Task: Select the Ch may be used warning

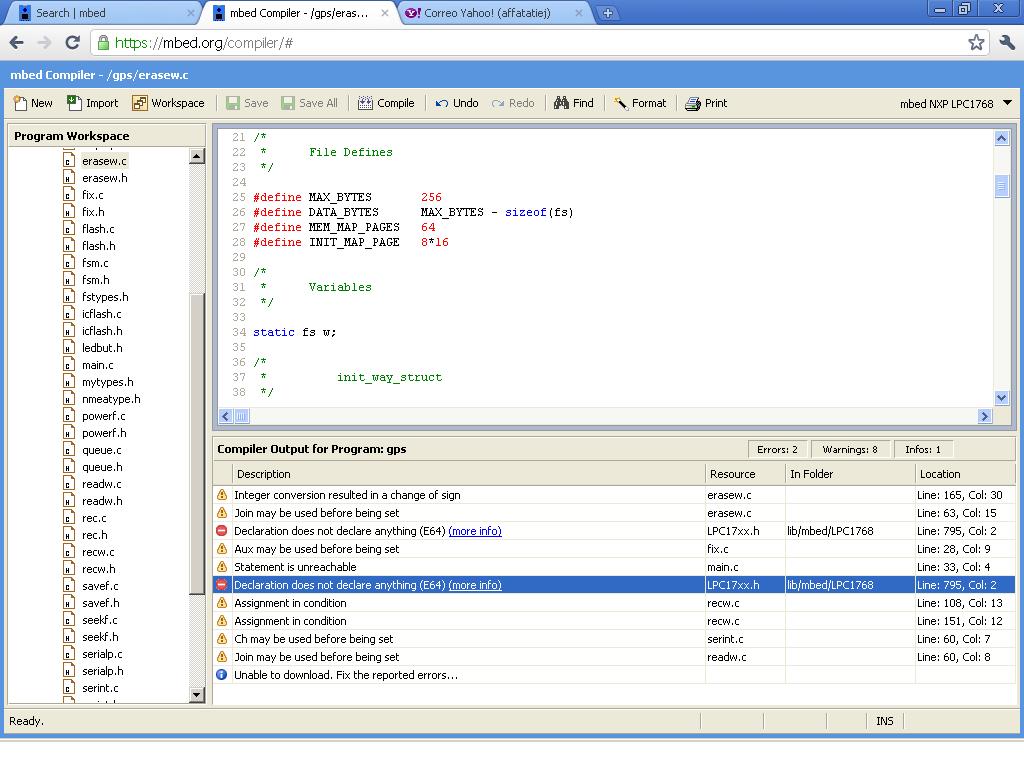Action: 614,639
